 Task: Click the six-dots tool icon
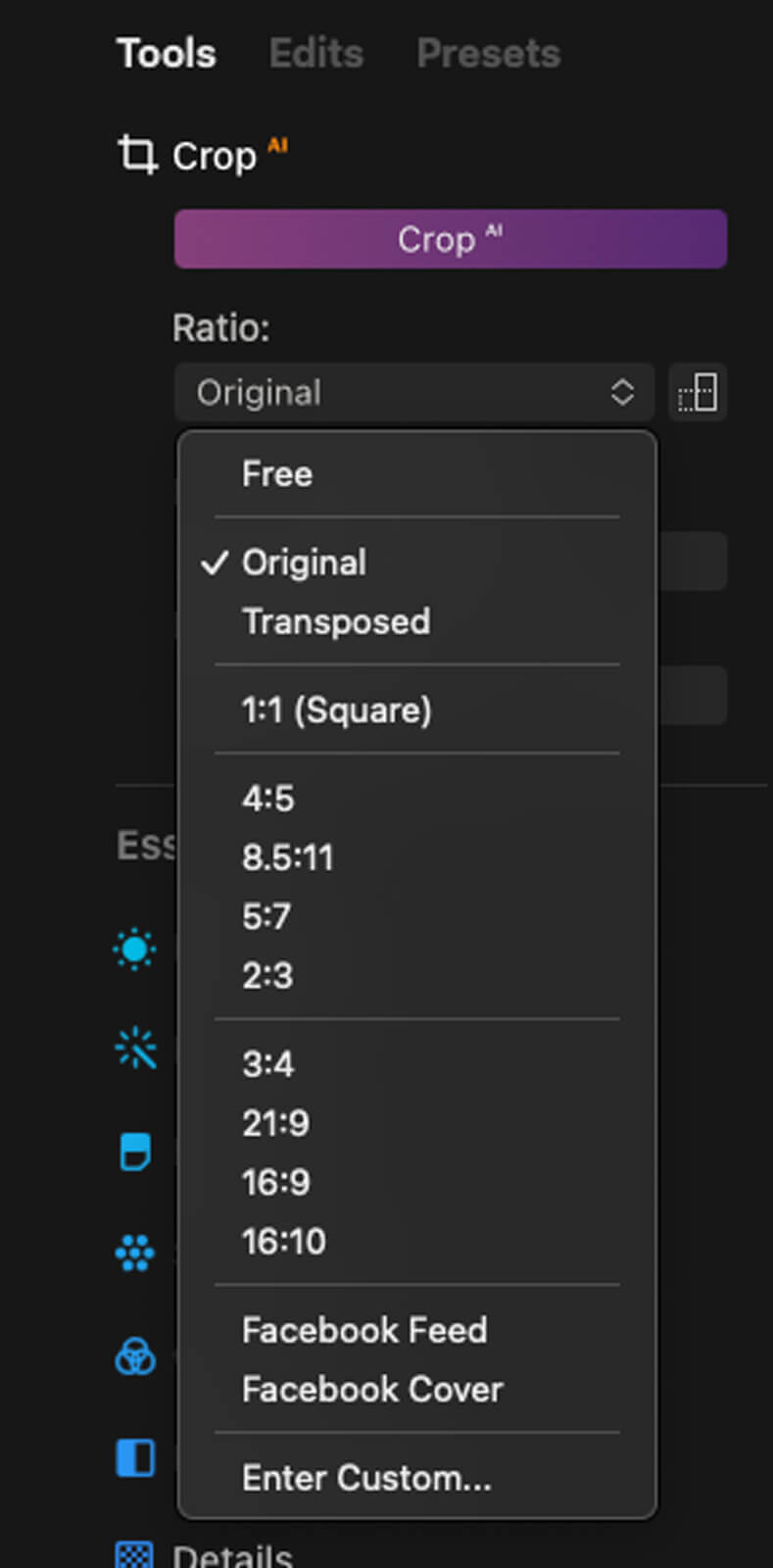135,1253
